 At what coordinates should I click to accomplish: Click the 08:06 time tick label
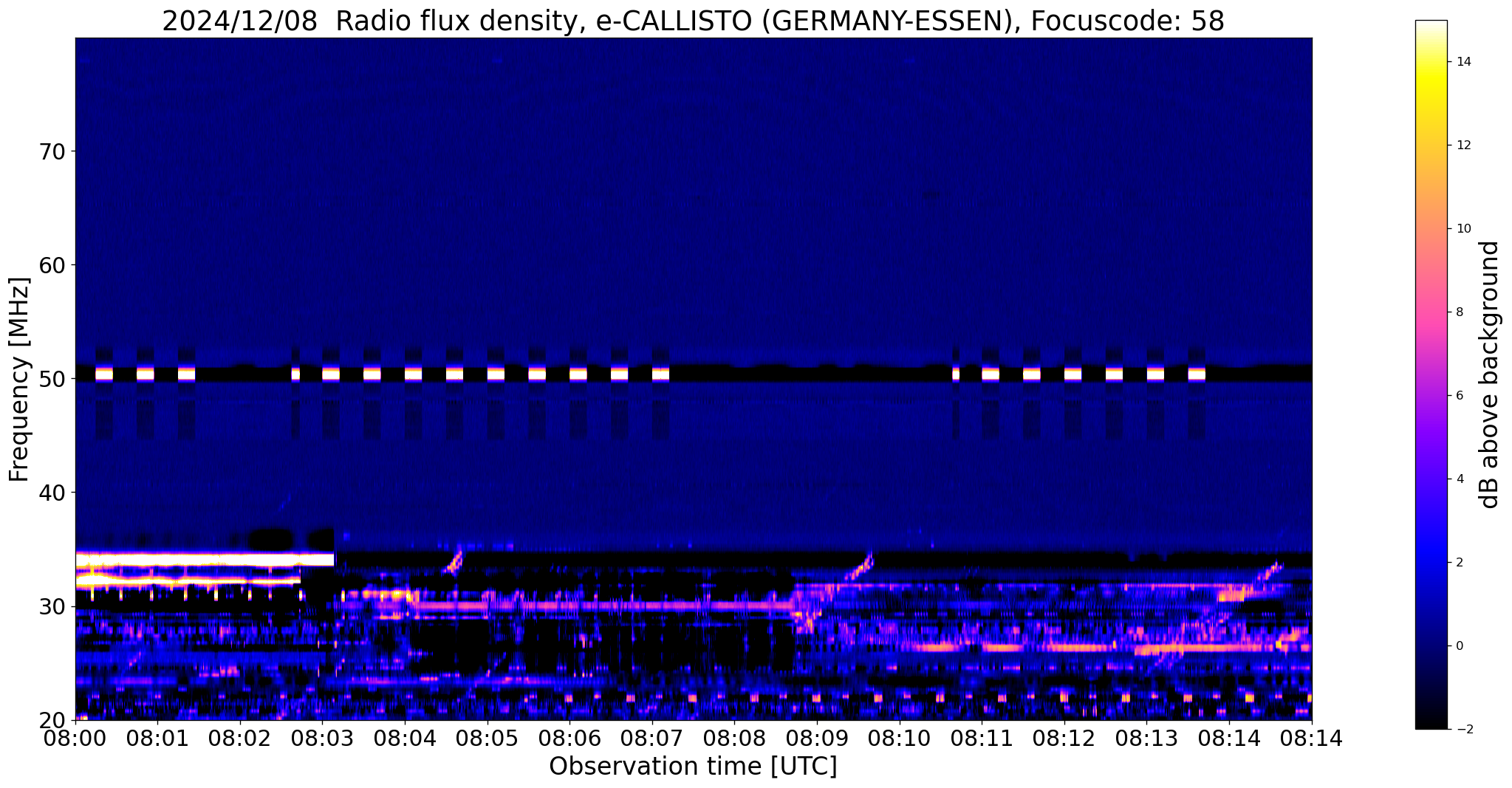point(569,738)
